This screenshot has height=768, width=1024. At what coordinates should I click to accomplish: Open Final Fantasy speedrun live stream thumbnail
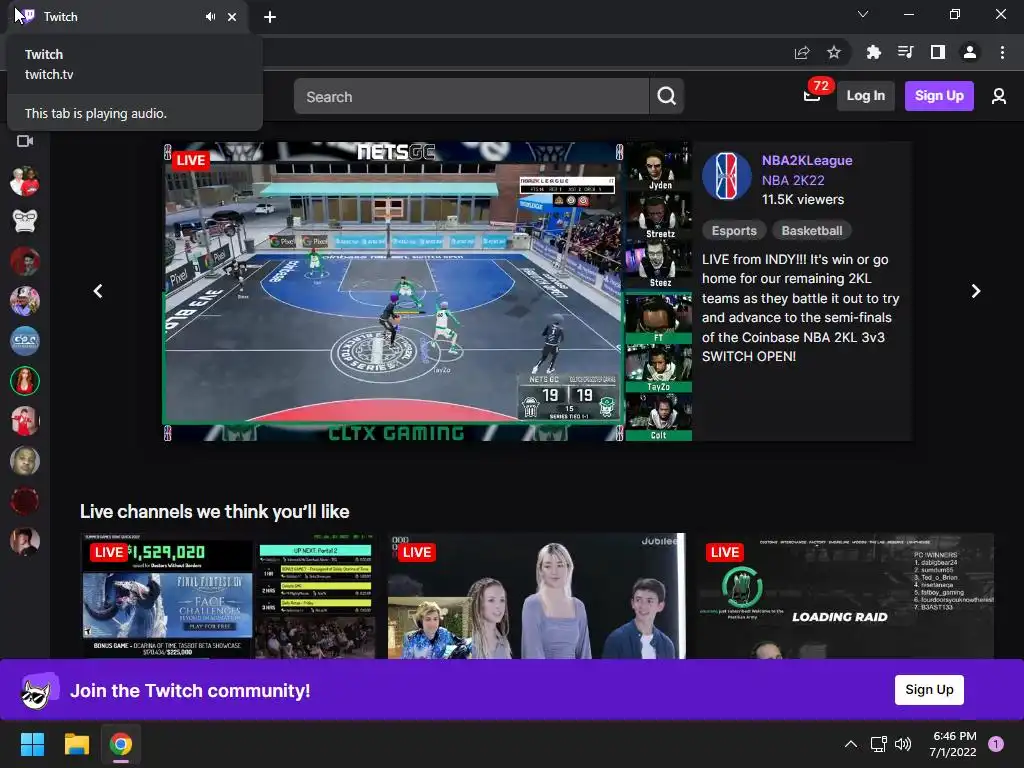tap(228, 596)
